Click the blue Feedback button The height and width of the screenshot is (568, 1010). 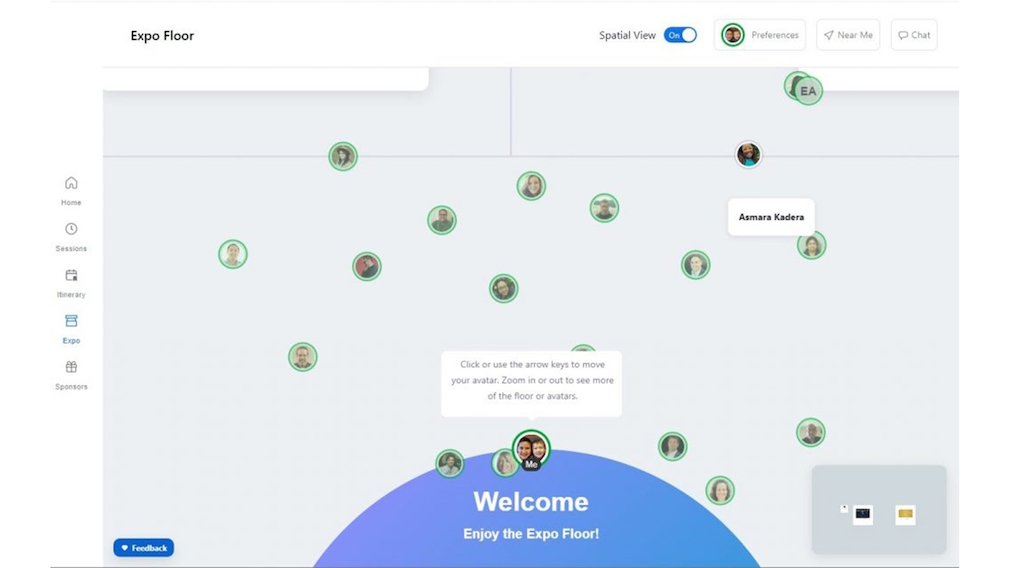144,548
